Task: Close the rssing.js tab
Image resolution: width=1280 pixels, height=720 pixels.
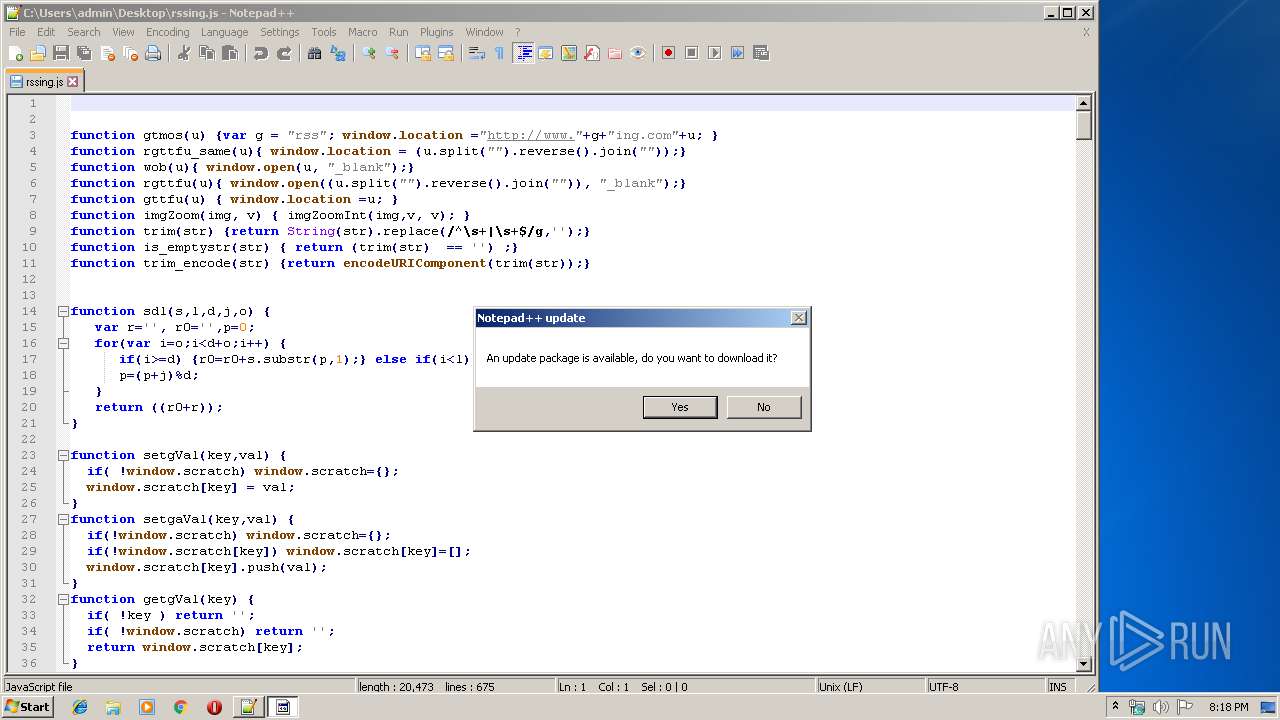Action: click(x=72, y=82)
